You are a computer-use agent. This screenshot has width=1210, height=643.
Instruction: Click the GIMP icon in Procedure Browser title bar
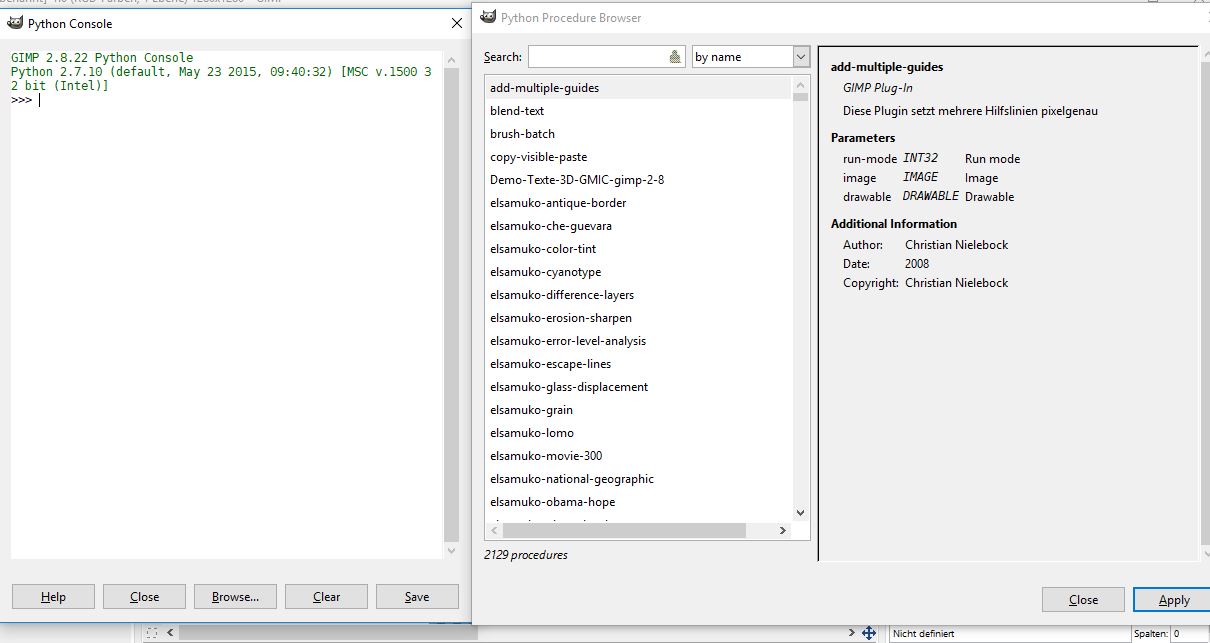click(x=487, y=16)
